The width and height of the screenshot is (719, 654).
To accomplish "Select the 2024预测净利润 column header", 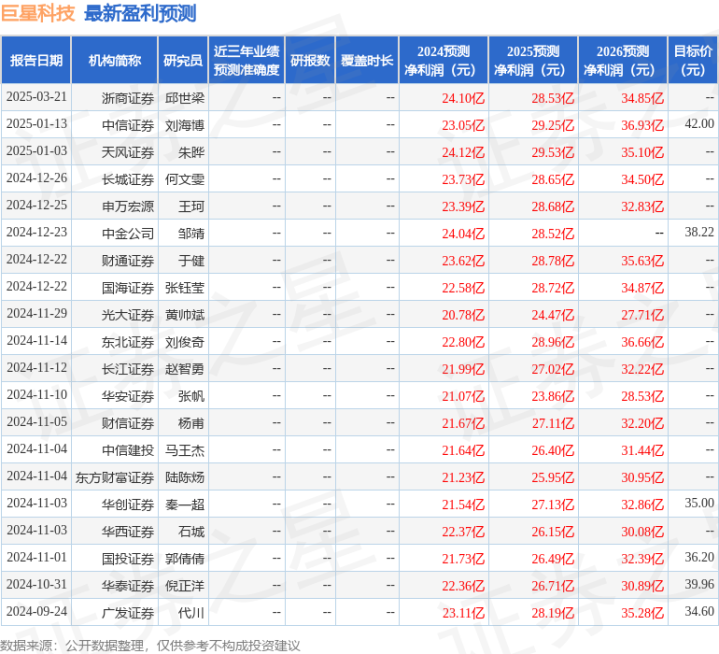I will 443,60.
